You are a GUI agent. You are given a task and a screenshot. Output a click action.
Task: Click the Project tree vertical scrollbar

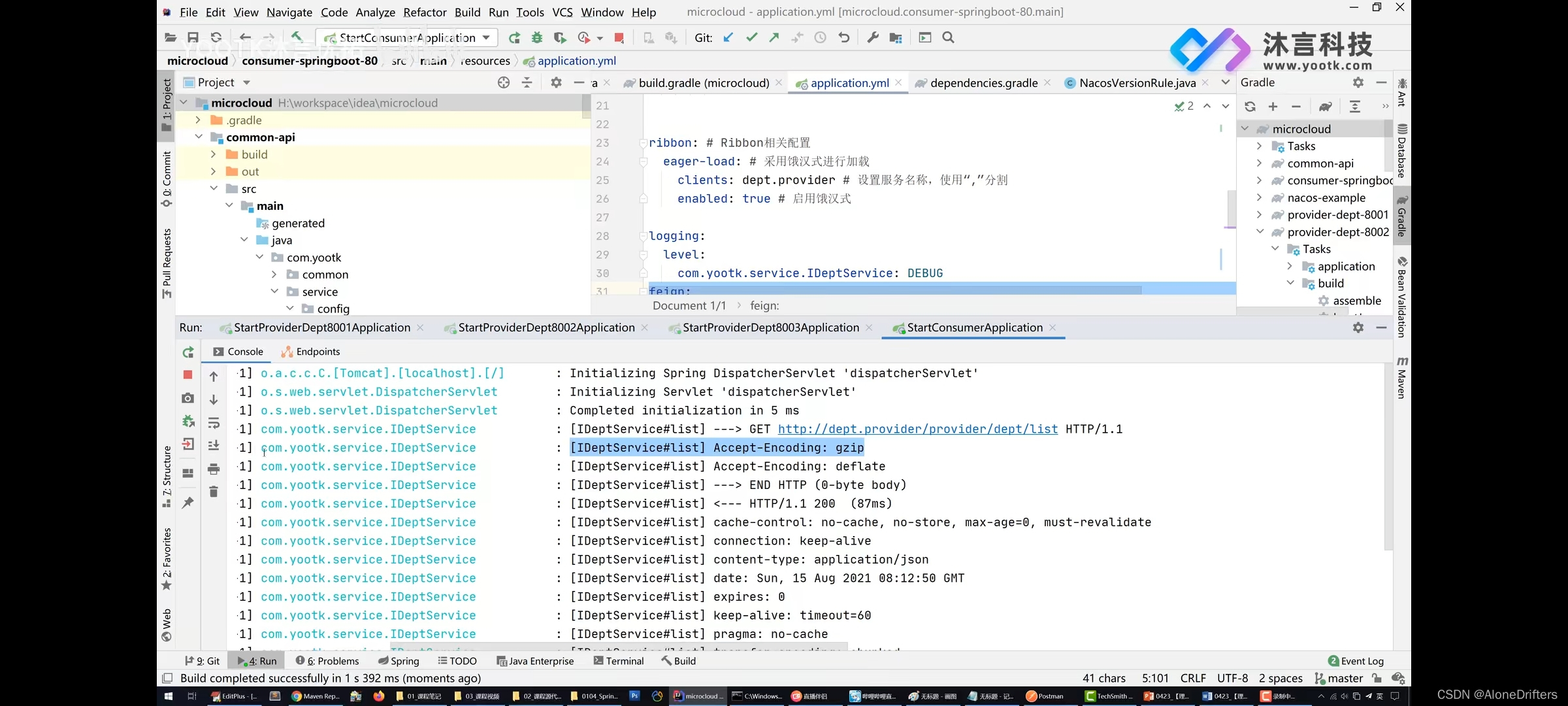tap(586, 107)
